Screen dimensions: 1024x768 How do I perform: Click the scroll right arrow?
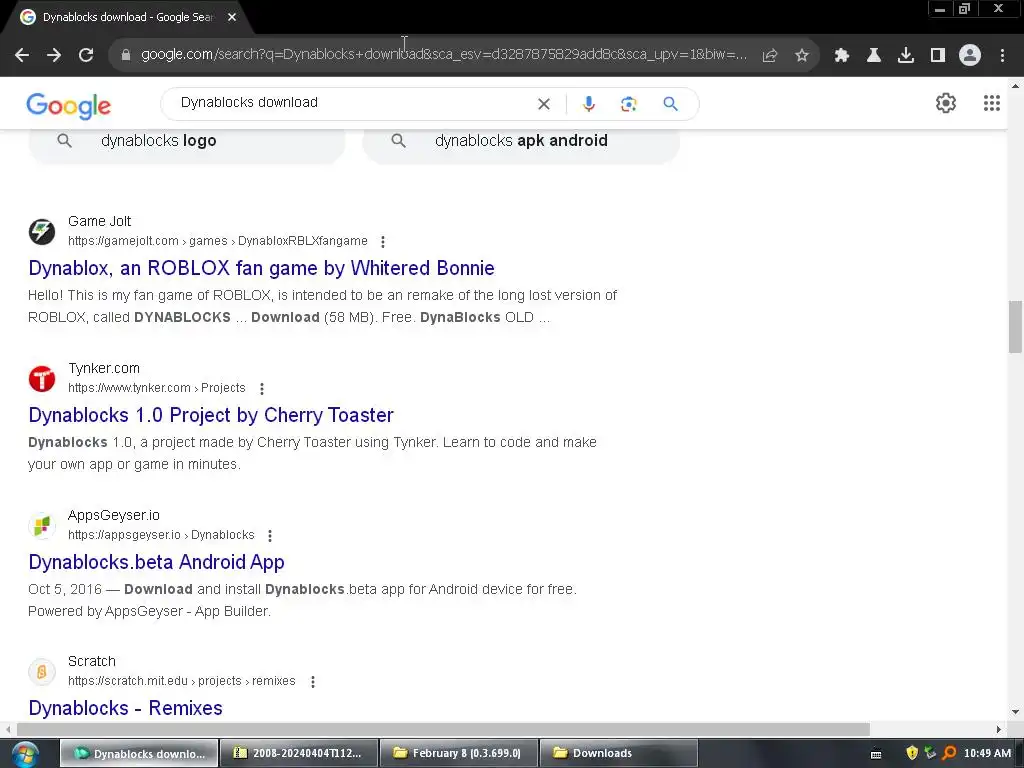[999, 729]
